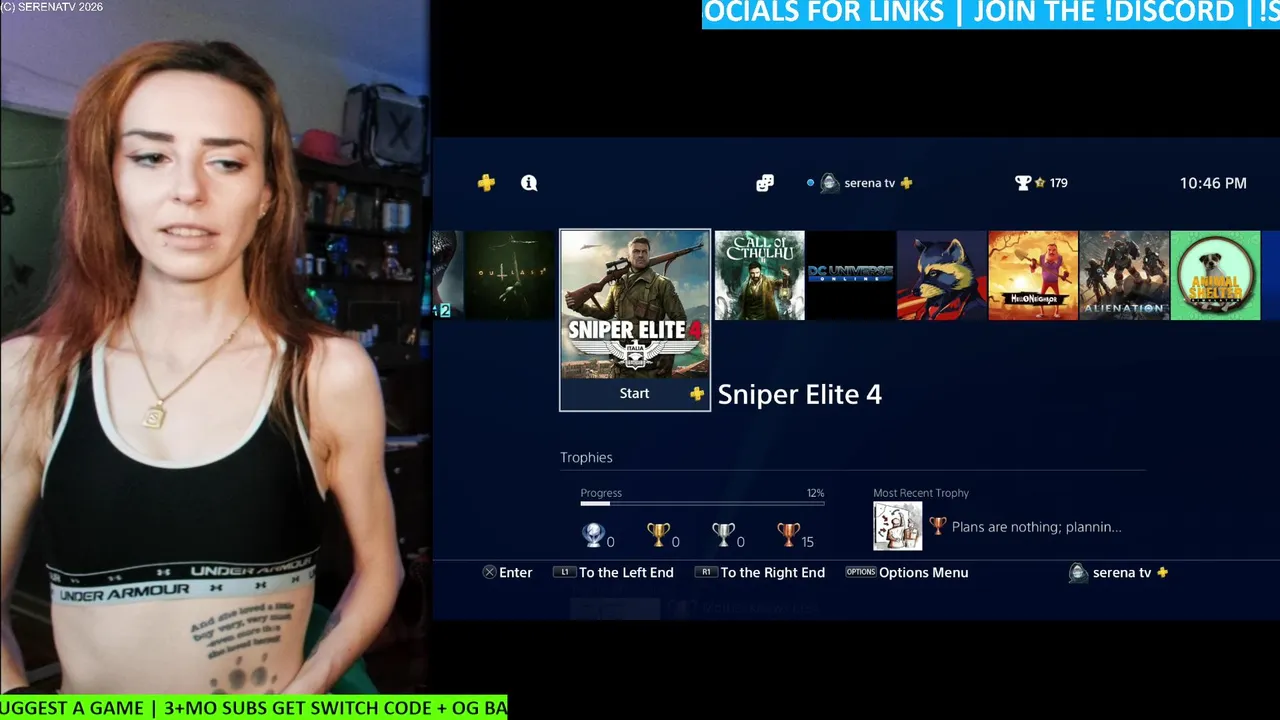Click L1 To the Left End hint
Viewport: 1280px width, 720px height.
pos(613,573)
